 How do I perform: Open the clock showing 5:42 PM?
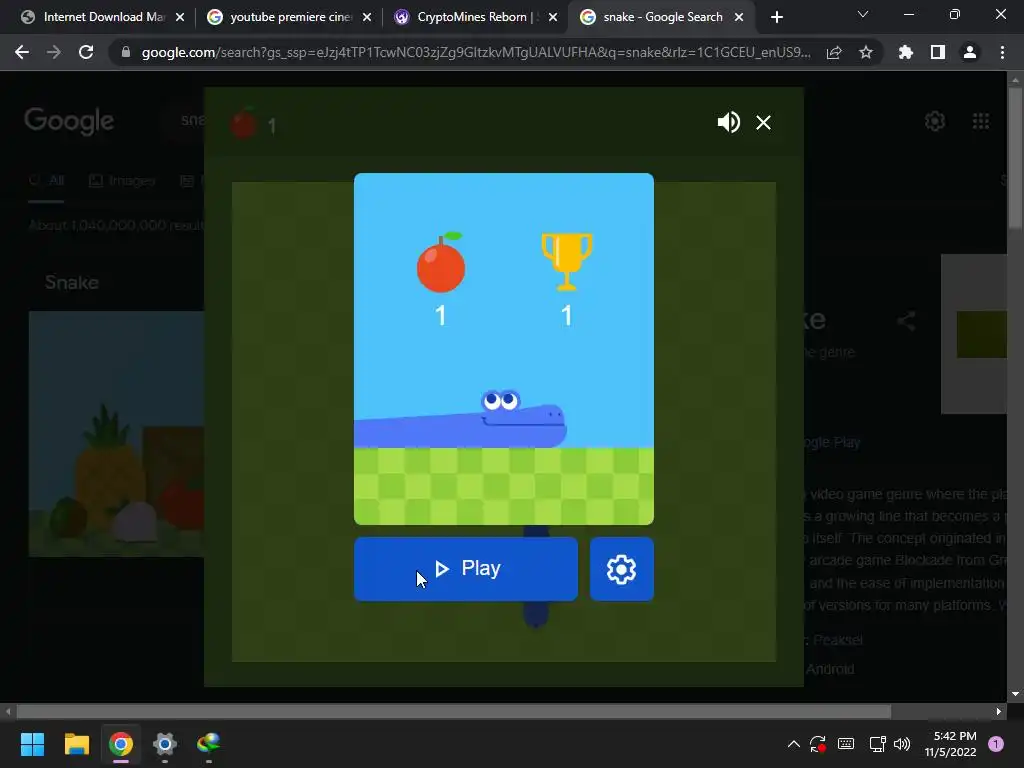pos(950,744)
